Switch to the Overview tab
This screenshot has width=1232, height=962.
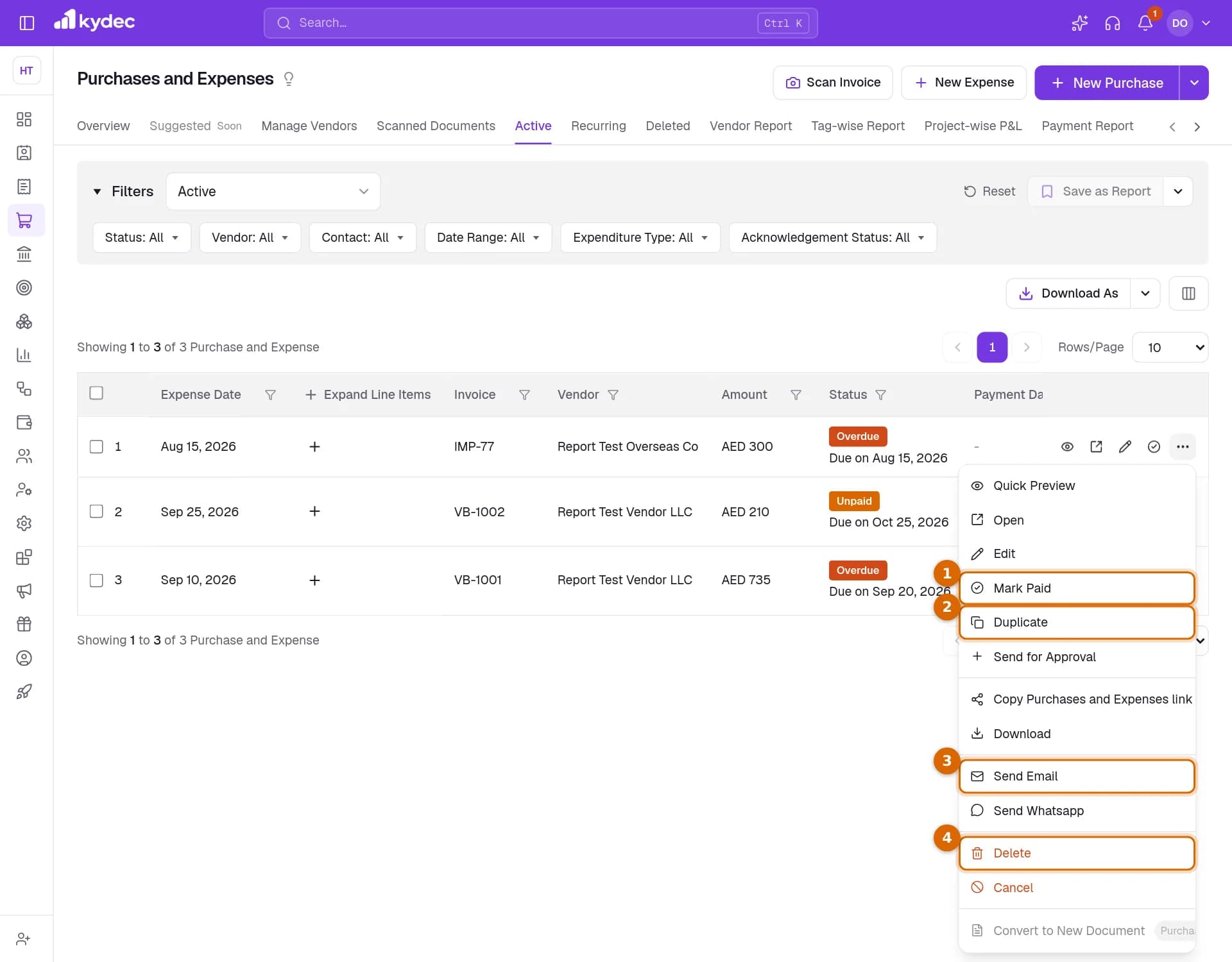pyautogui.click(x=103, y=126)
